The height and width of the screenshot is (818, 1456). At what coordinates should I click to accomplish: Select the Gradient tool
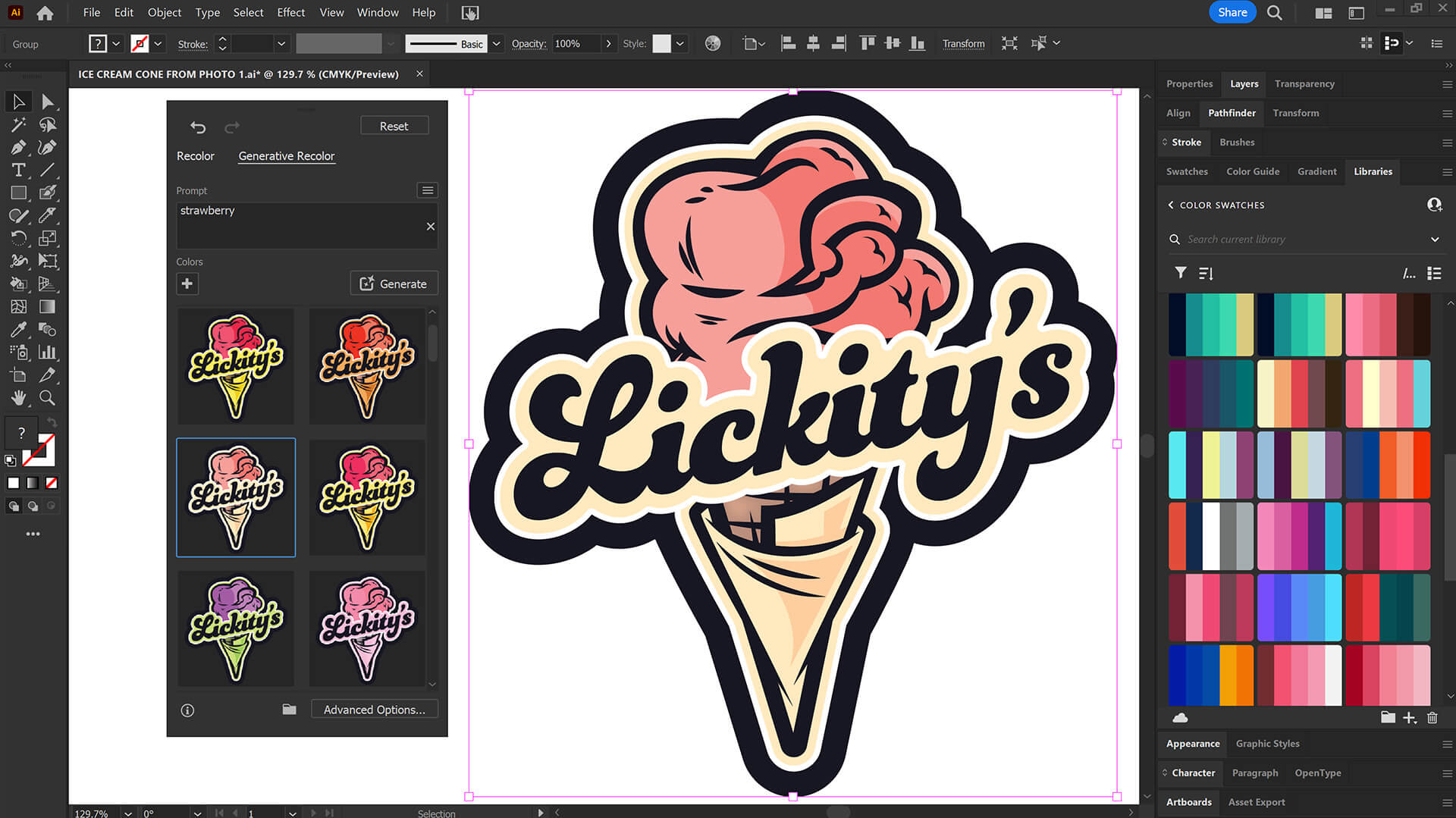[47, 306]
